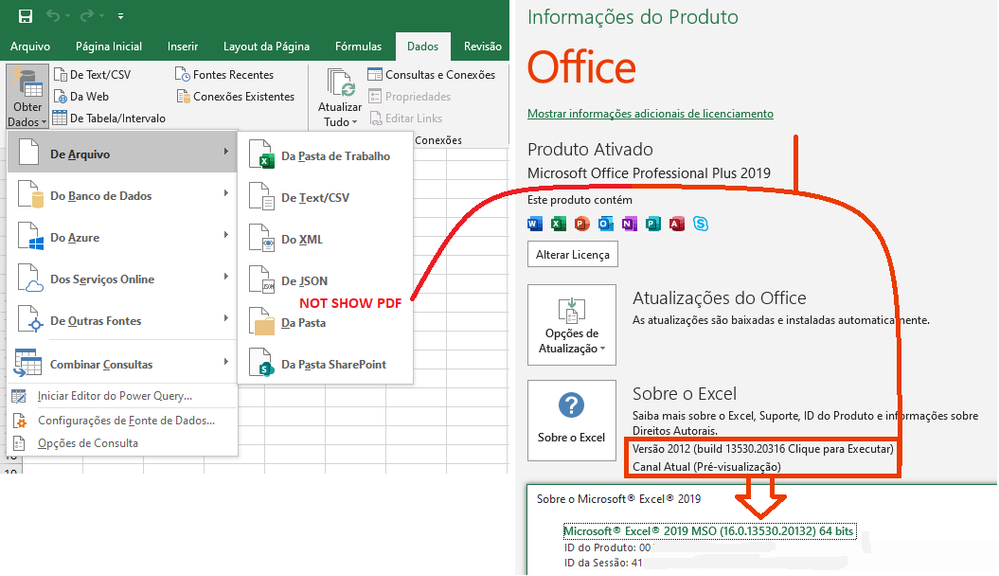The height and width of the screenshot is (576, 999).
Task: Click the Dos Serviços Online cloud icon
Action: coord(30,278)
